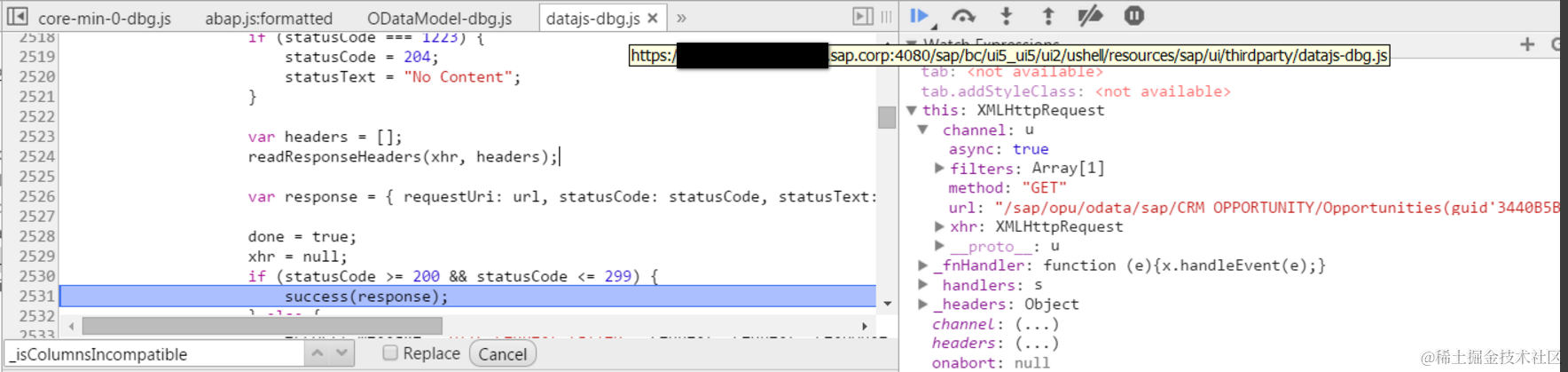
Task: Toggle the debugger sidebar icon
Action: pos(863,16)
